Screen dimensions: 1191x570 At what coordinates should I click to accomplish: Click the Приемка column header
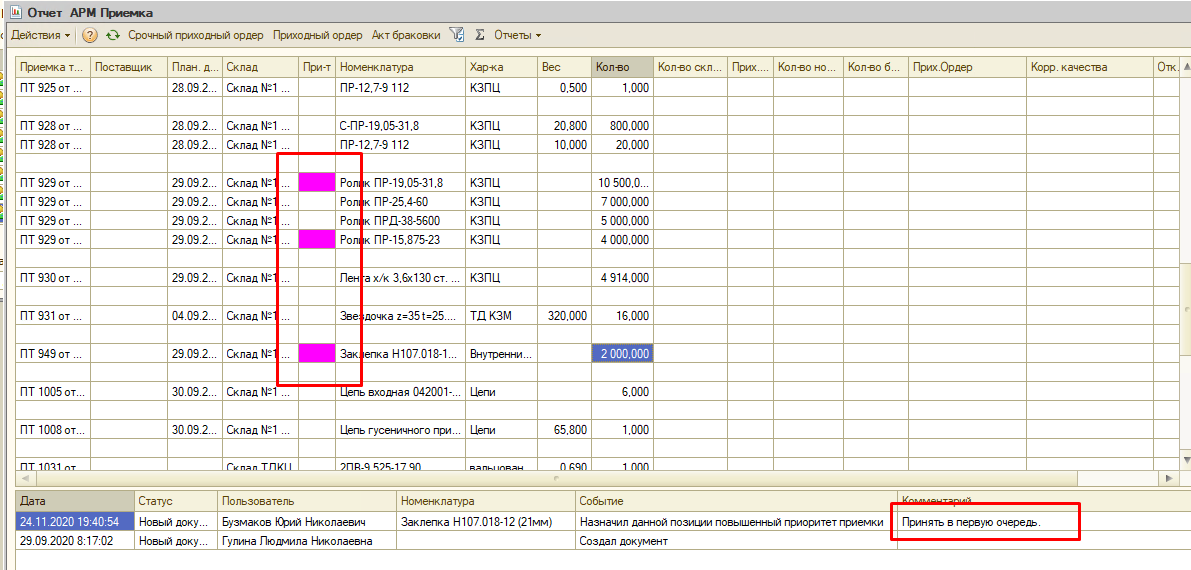(x=53, y=67)
